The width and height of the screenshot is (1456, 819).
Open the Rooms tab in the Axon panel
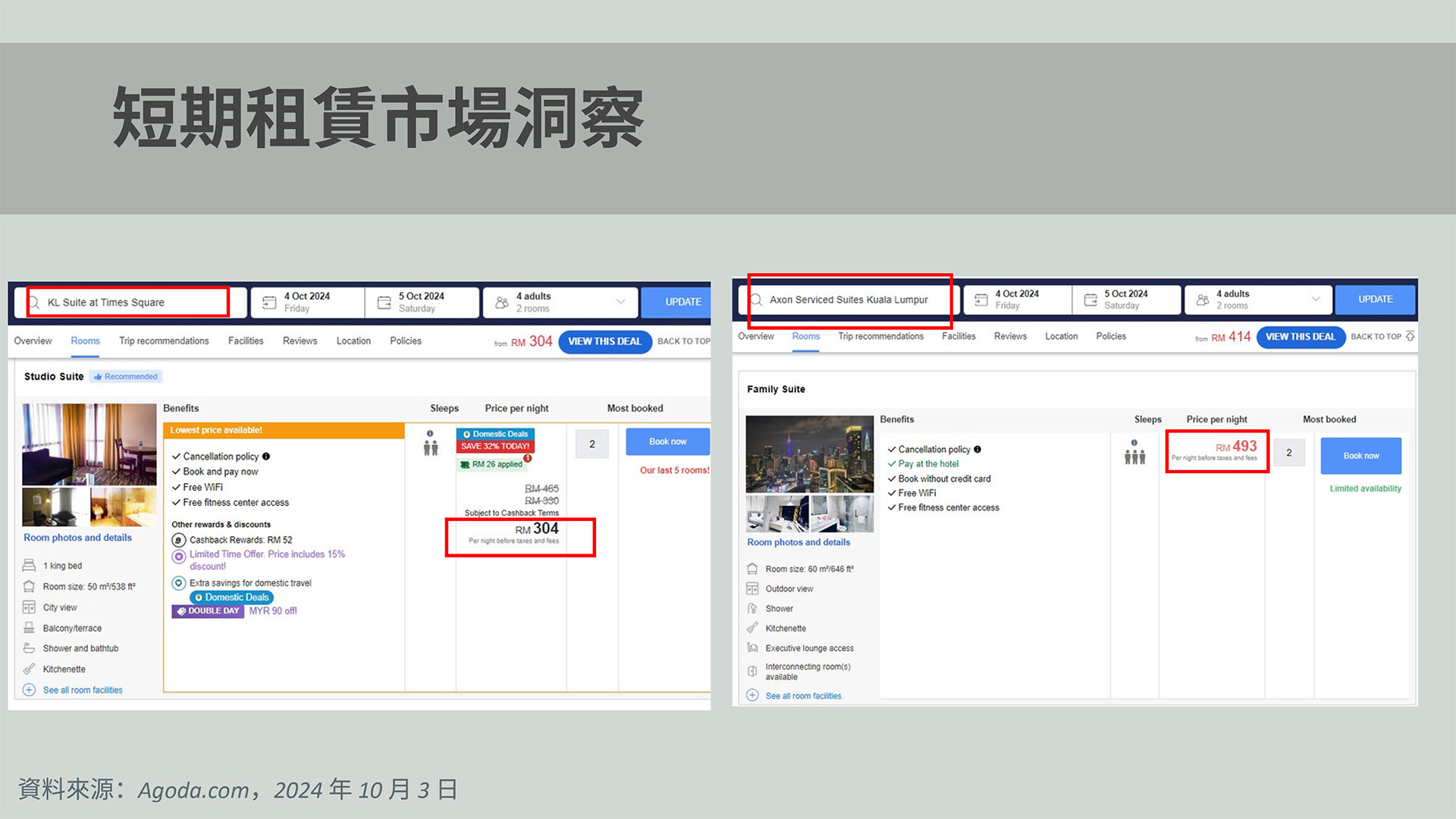coord(806,337)
